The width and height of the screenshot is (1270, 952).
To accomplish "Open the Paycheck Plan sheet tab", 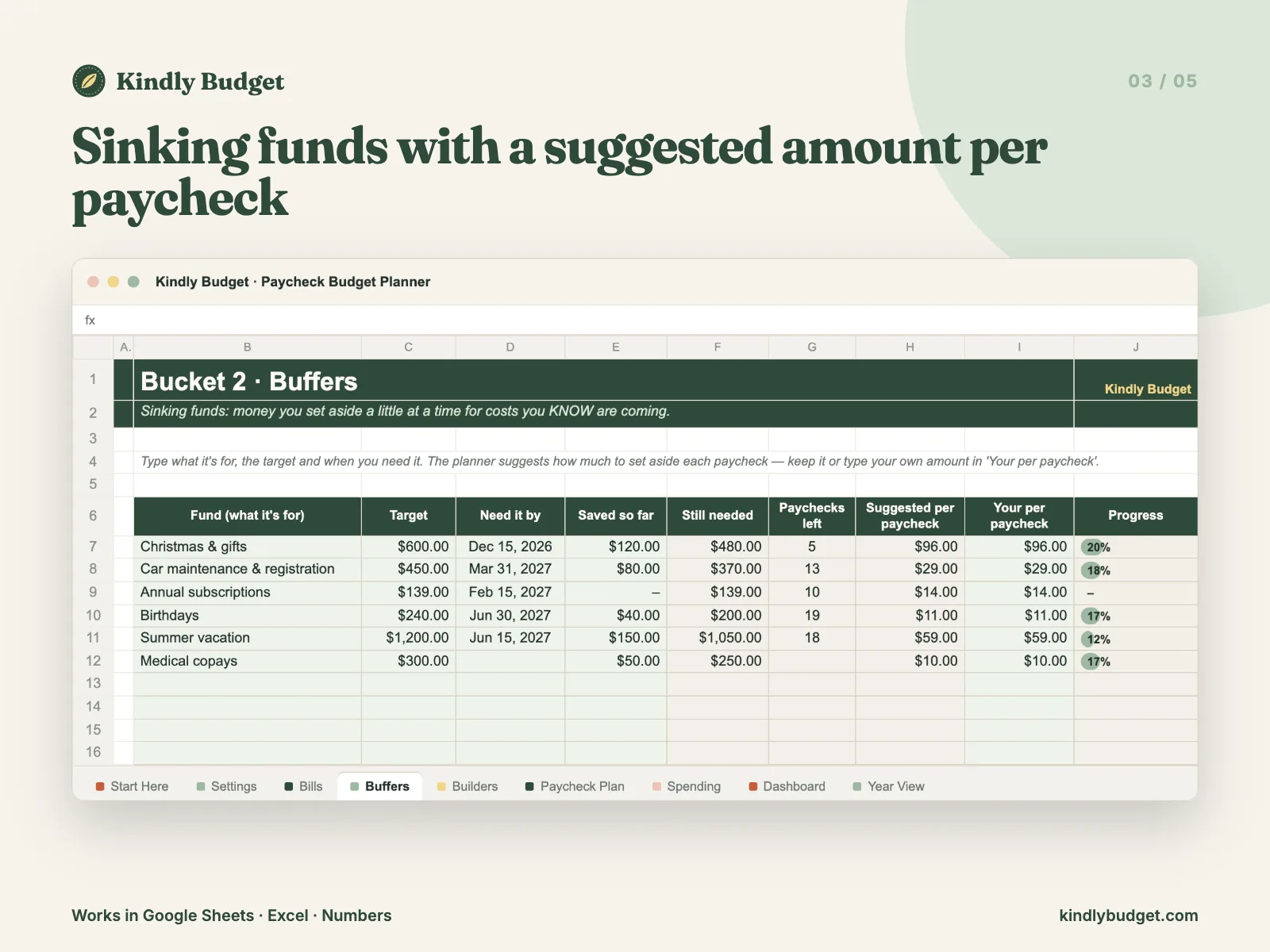I will [575, 786].
